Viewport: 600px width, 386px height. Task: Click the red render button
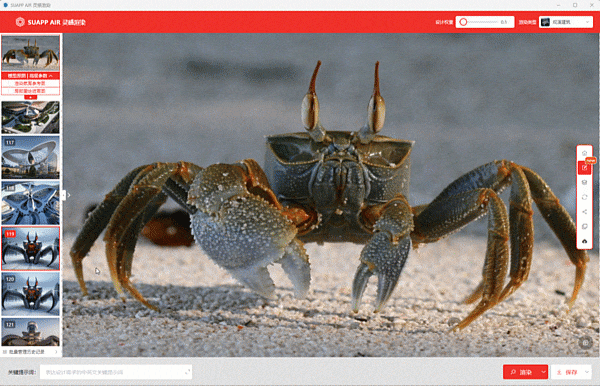point(521,372)
